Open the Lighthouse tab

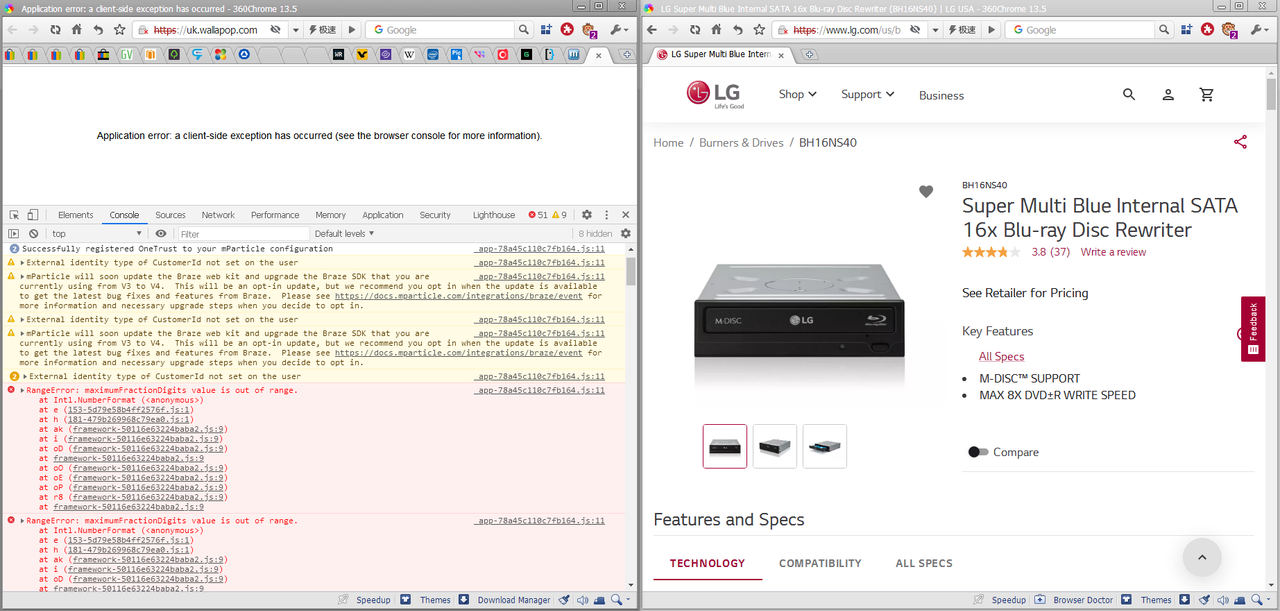point(494,215)
